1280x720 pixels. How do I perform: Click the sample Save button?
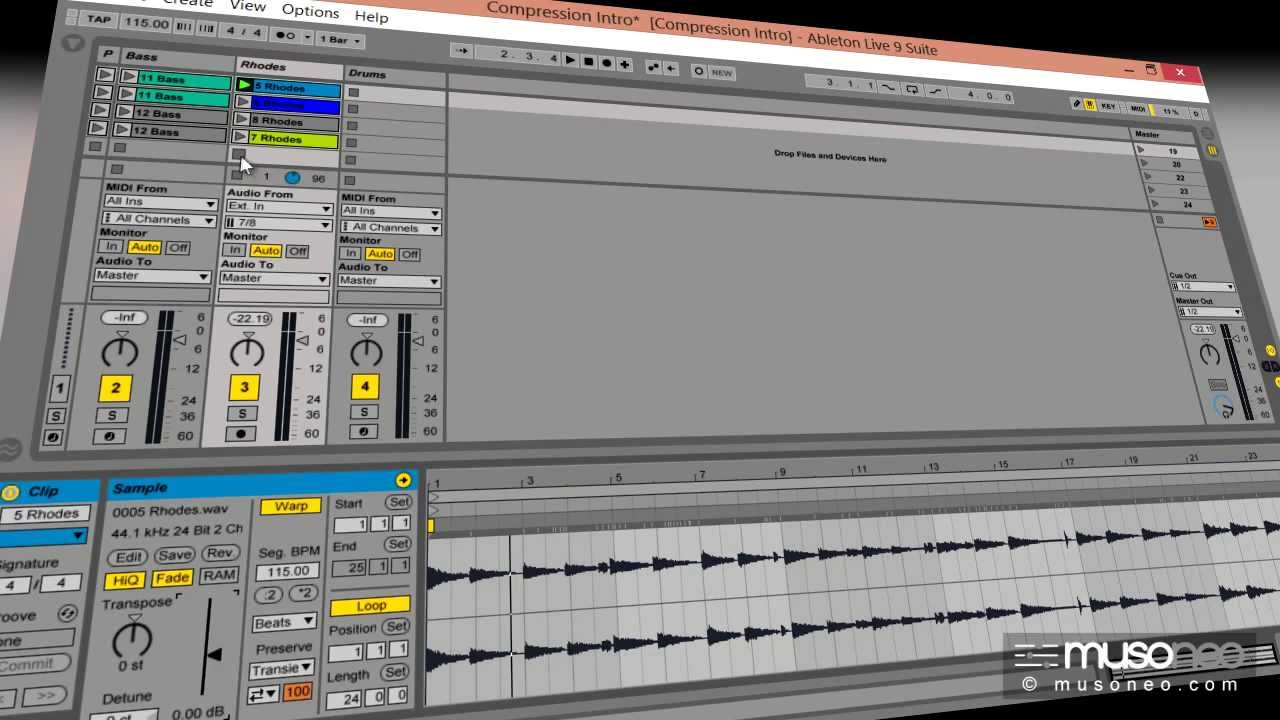tap(174, 555)
